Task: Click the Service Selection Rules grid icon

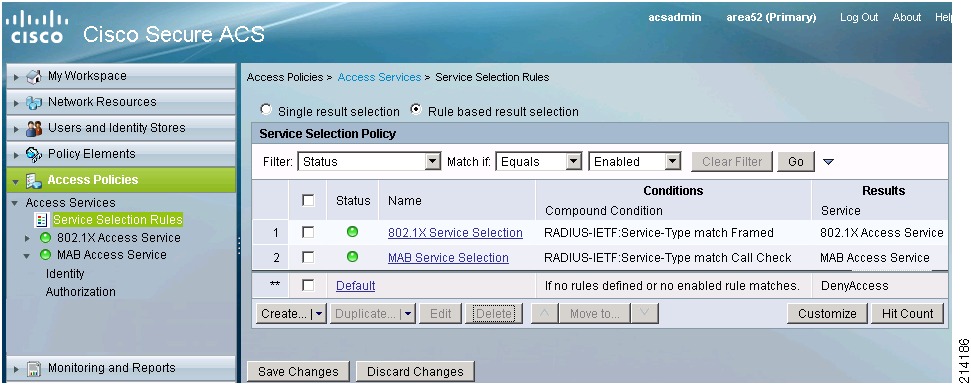Action: point(42,220)
